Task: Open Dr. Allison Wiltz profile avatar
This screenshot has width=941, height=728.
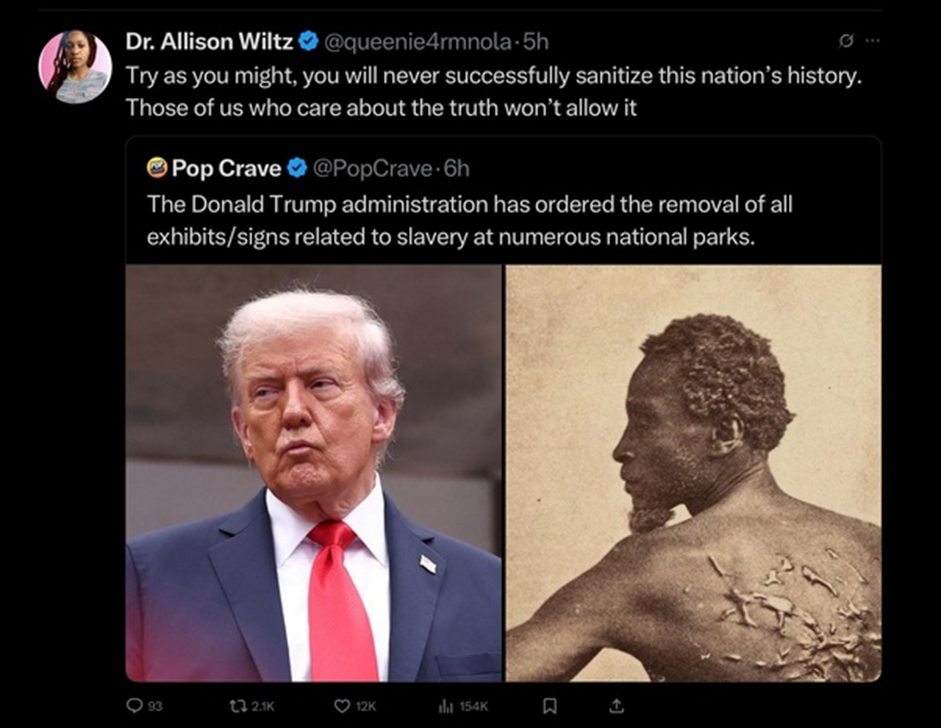Action: pyautogui.click(x=75, y=67)
